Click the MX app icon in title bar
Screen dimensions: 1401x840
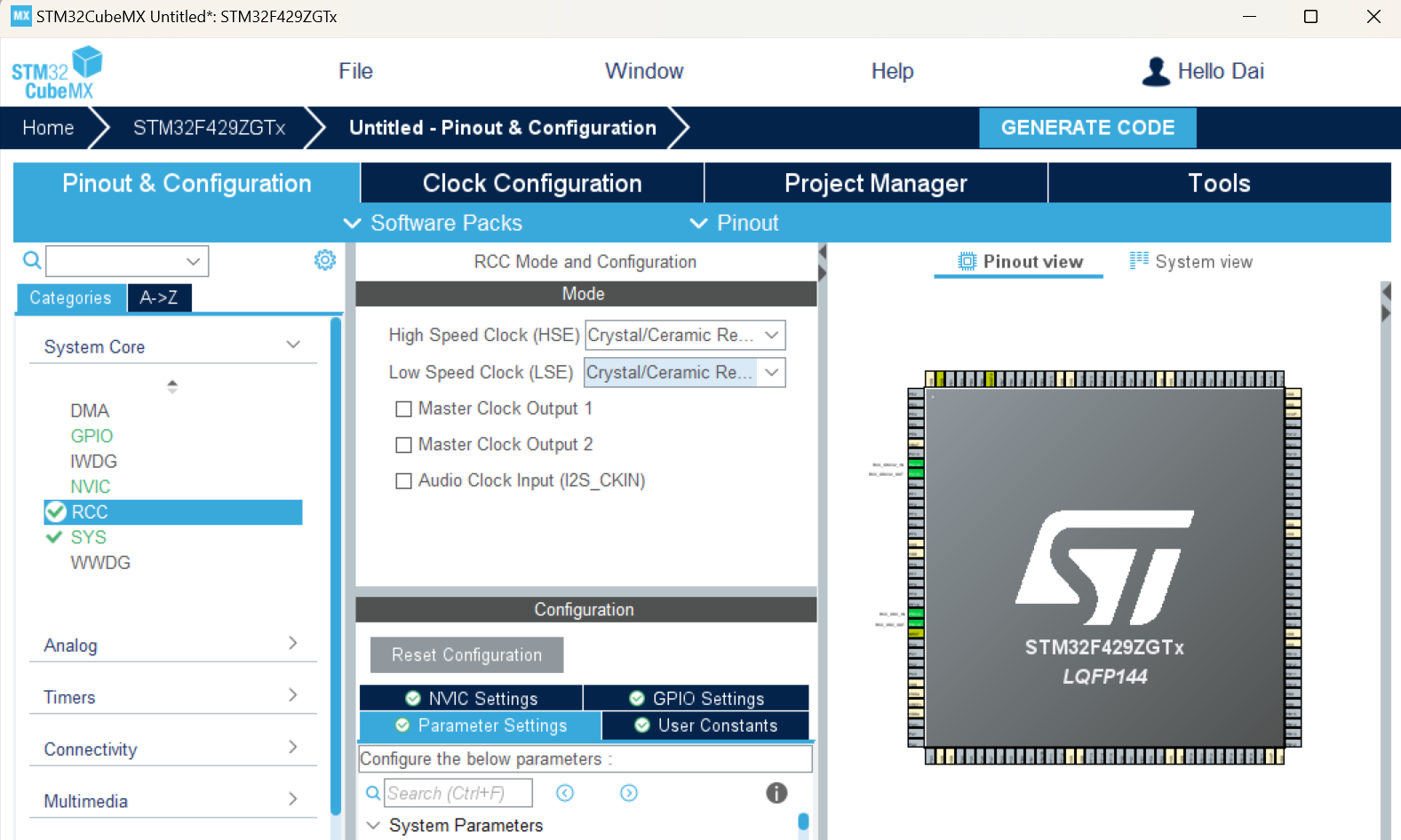(20, 16)
